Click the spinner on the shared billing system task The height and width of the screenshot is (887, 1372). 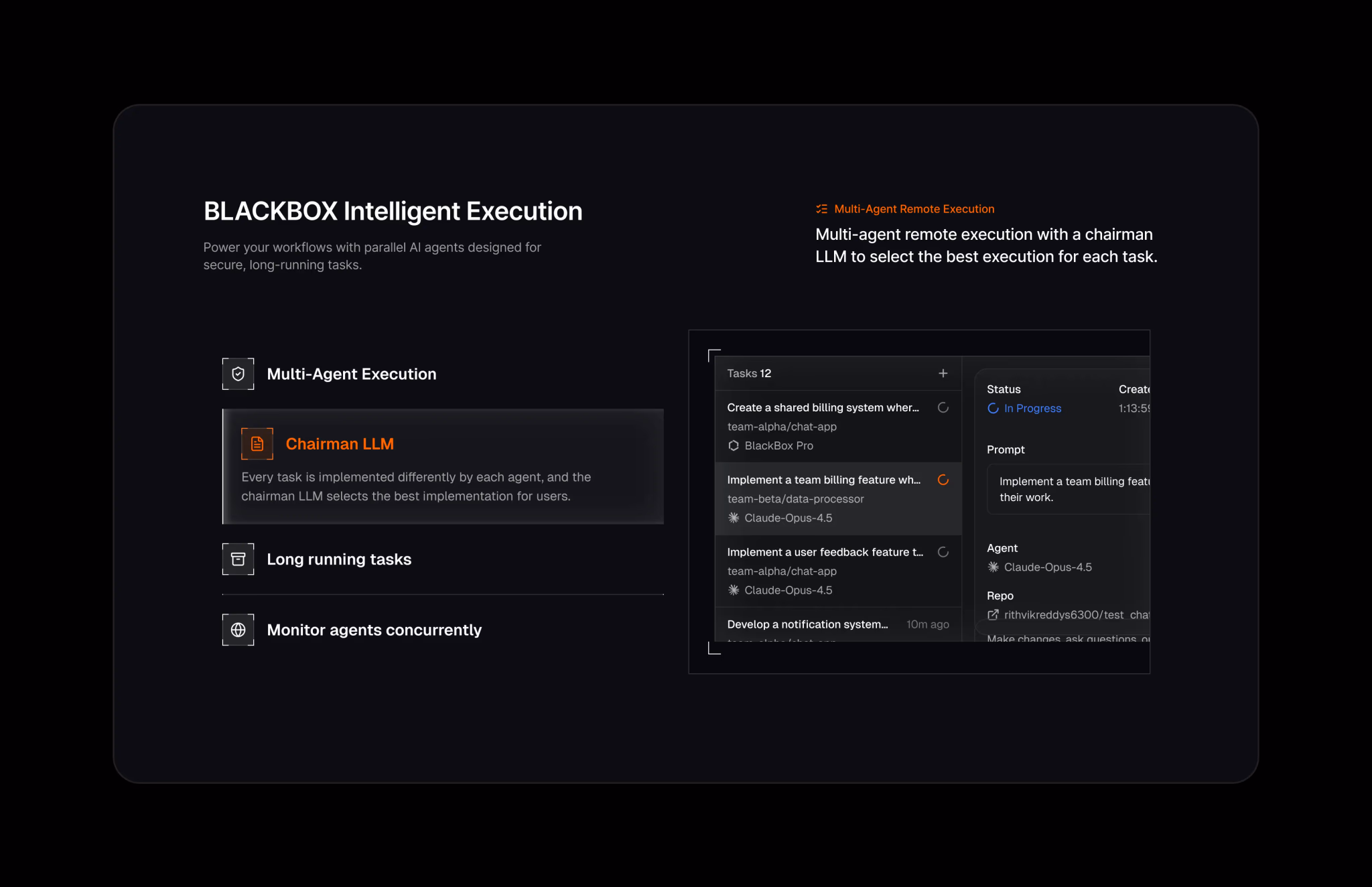pos(943,407)
